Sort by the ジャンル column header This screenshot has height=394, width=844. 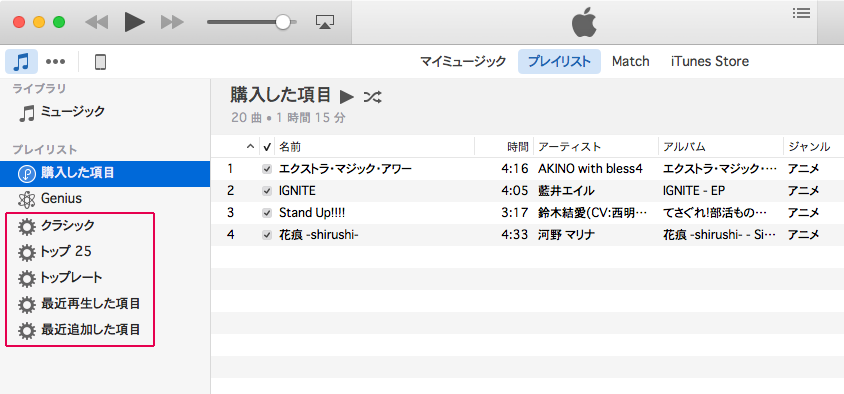tap(808, 146)
